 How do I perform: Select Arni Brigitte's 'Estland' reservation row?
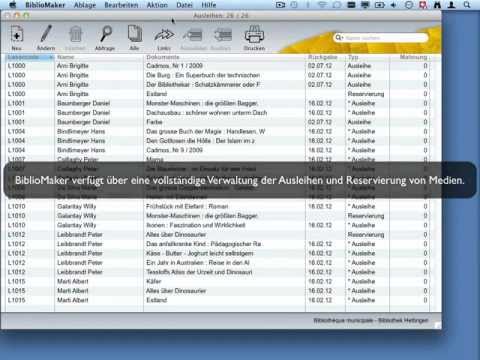click(x=218, y=94)
